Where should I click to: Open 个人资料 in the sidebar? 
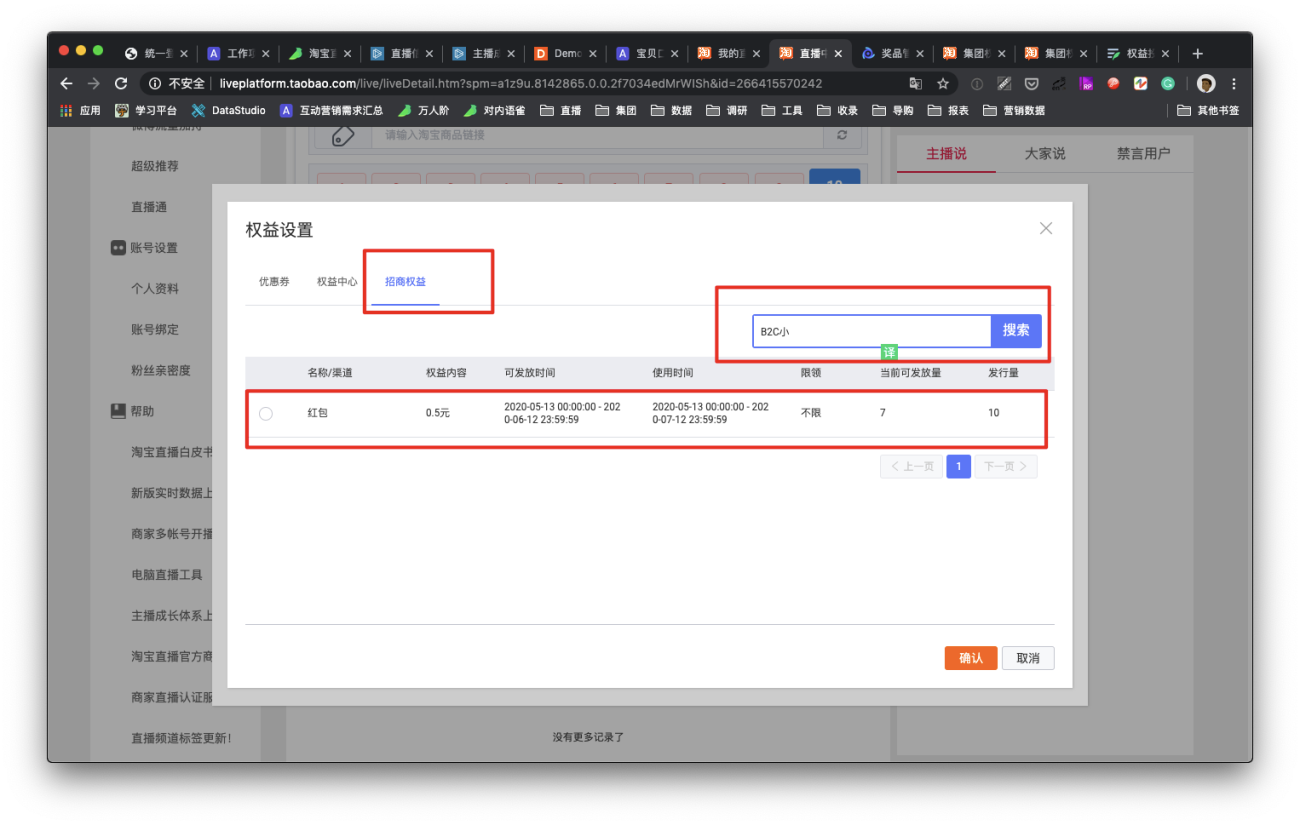[155, 288]
